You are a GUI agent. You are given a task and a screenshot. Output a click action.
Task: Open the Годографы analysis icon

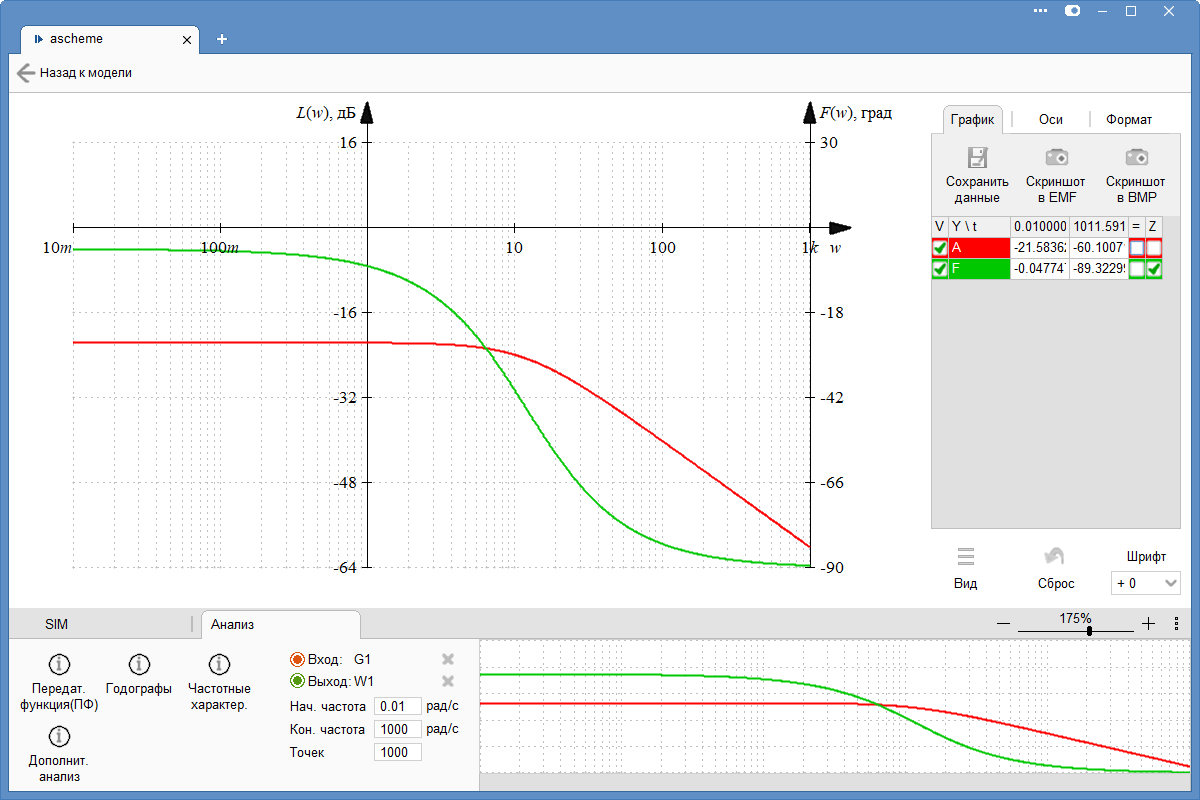point(139,664)
